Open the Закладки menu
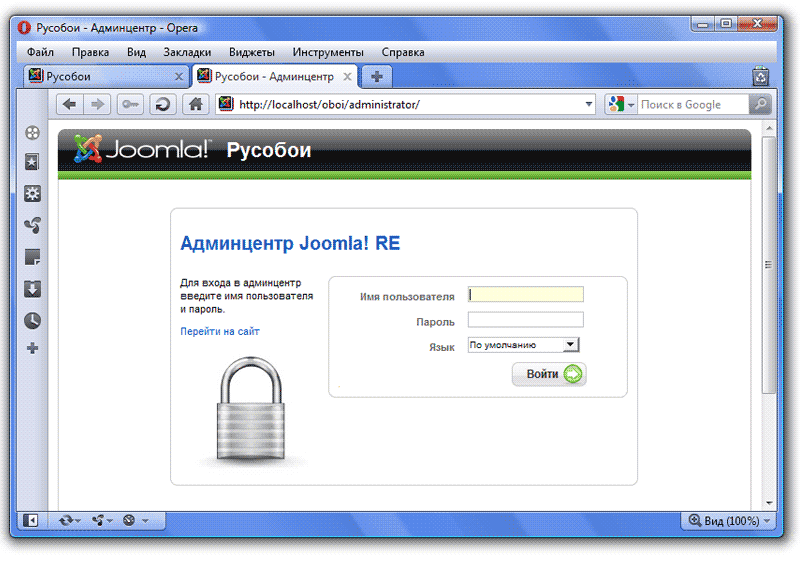800x562 pixels. (x=187, y=52)
